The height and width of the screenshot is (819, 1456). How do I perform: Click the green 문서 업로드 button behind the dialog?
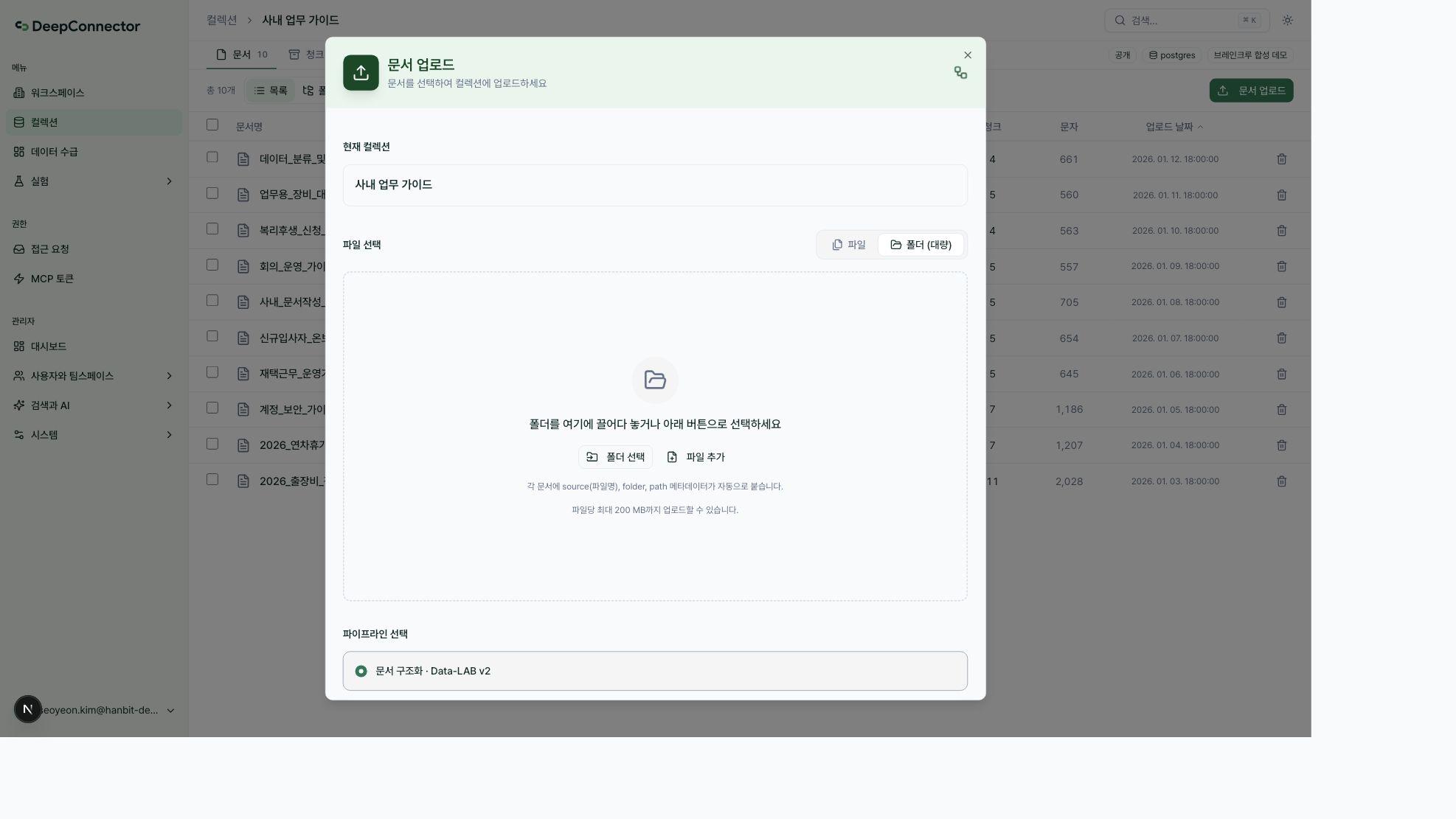point(1251,91)
